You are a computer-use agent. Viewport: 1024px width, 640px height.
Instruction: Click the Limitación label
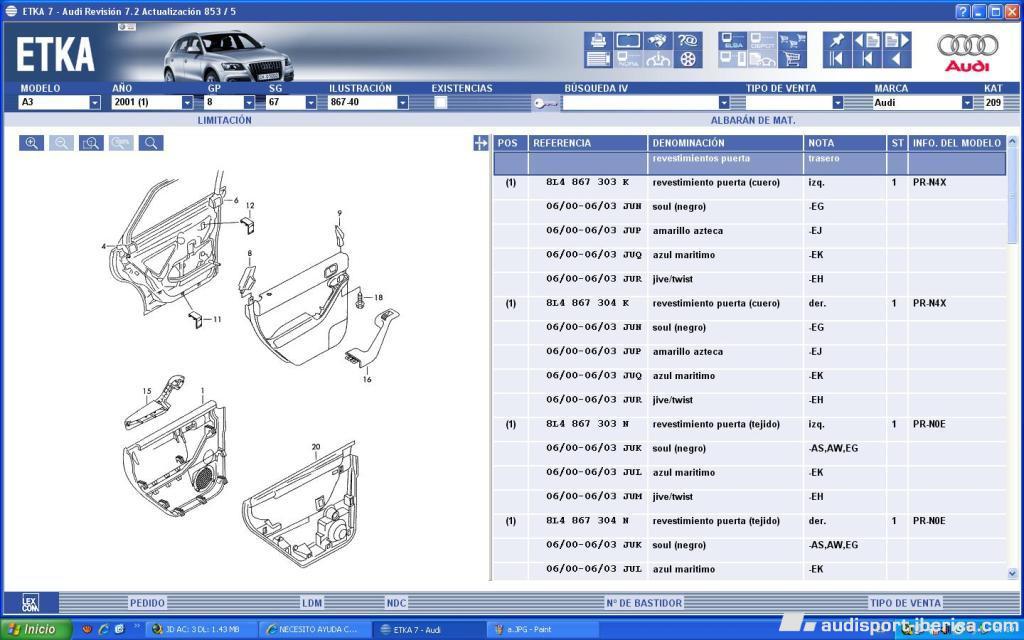click(225, 120)
